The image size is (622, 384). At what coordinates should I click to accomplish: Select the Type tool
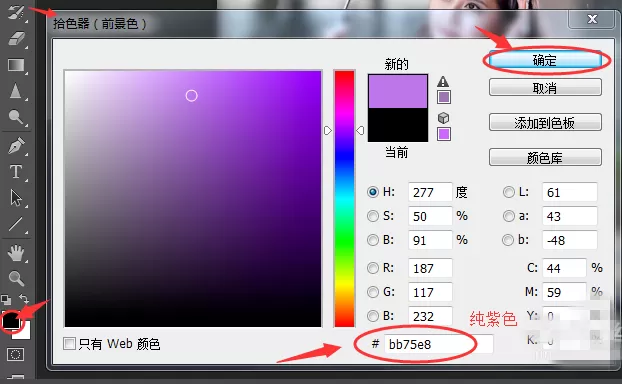point(16,172)
